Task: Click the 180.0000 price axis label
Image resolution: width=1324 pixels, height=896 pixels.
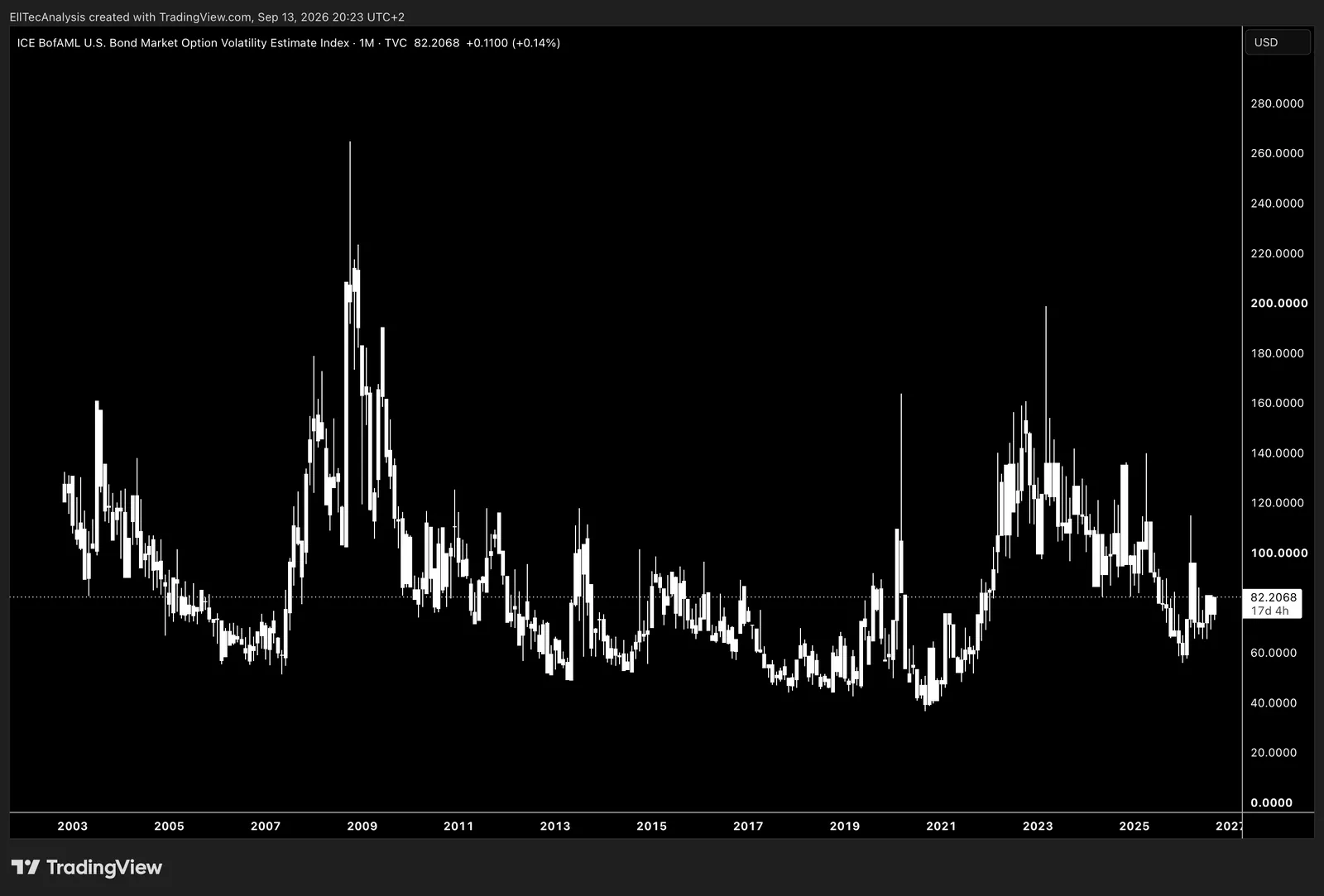Action: pos(1277,353)
